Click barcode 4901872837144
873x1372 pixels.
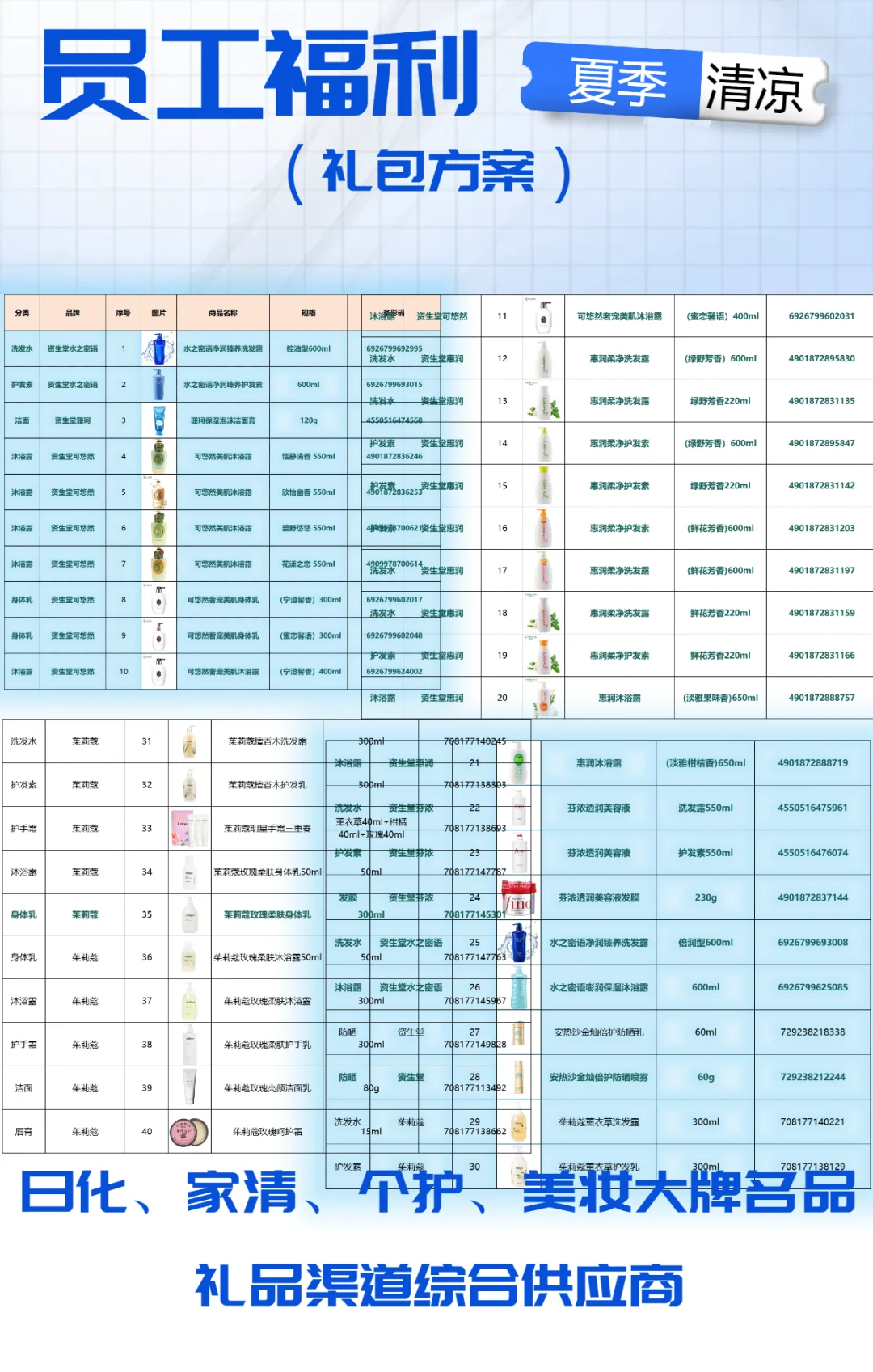point(812,897)
